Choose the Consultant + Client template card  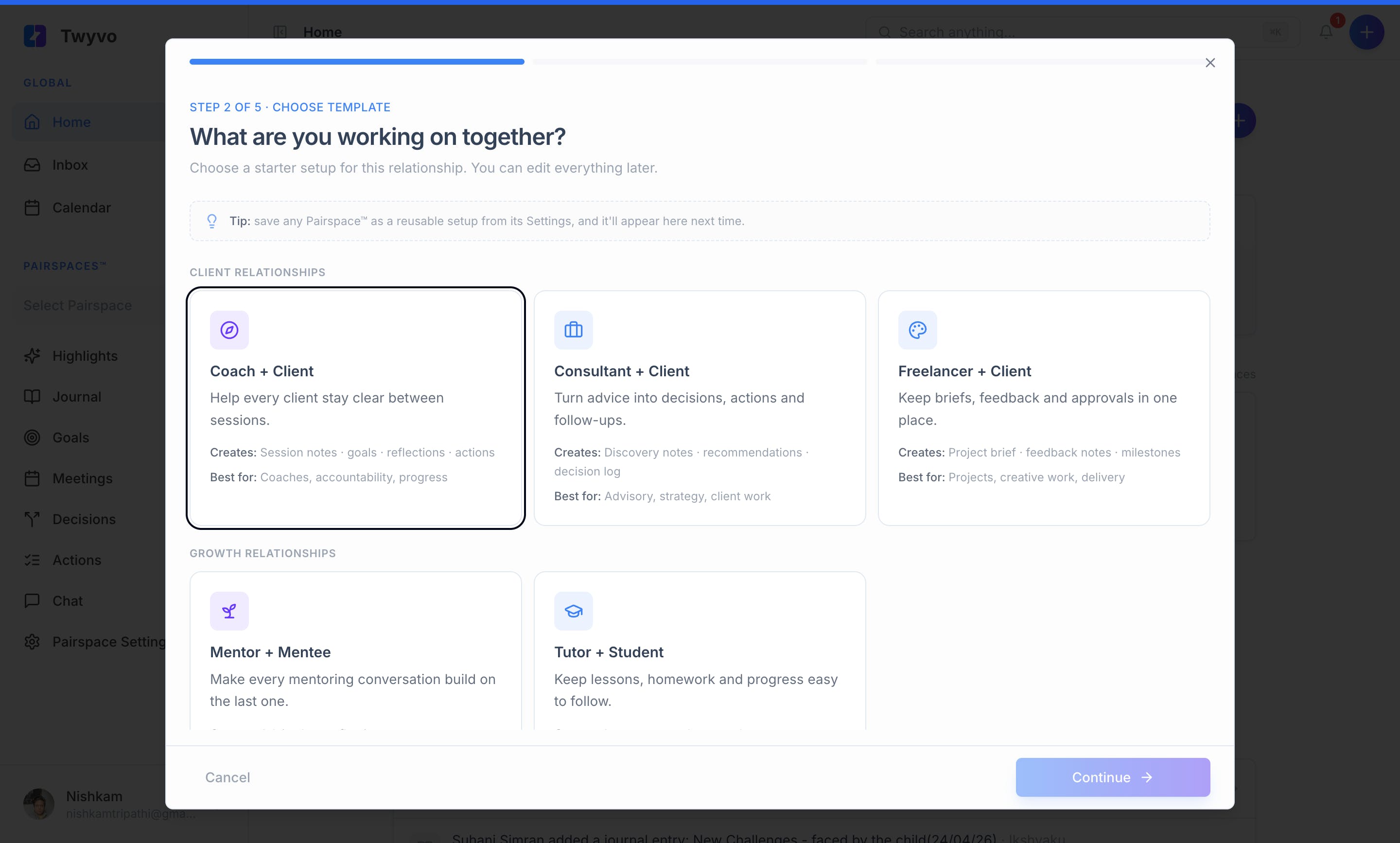pos(700,408)
